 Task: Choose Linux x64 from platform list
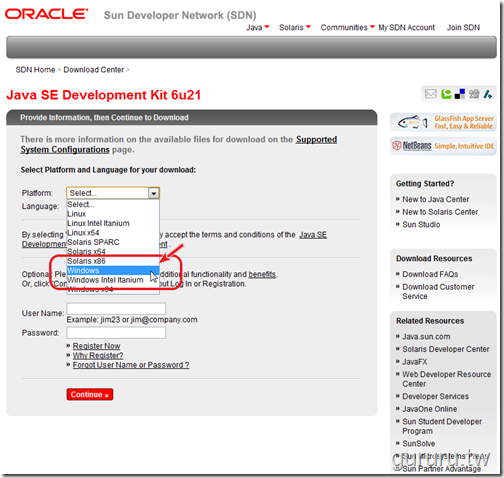coord(113,232)
